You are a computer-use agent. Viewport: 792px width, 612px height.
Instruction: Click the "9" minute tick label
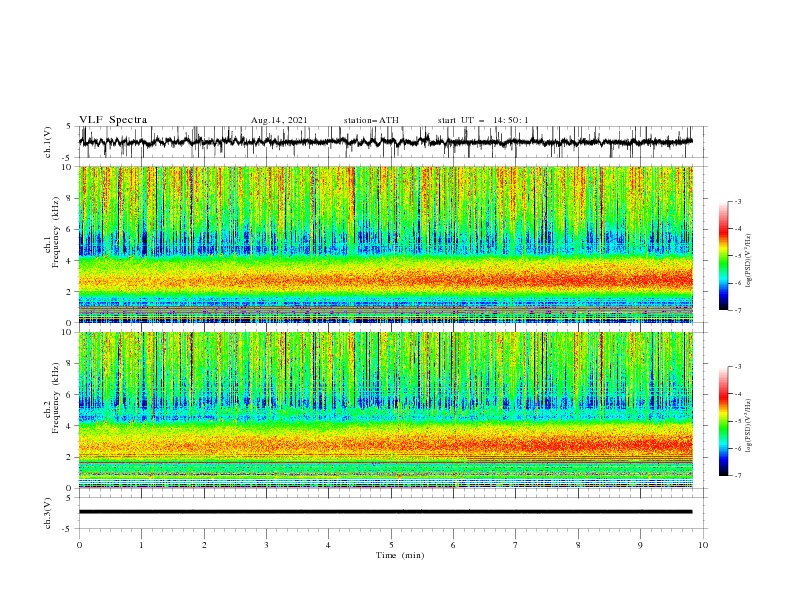click(x=640, y=545)
